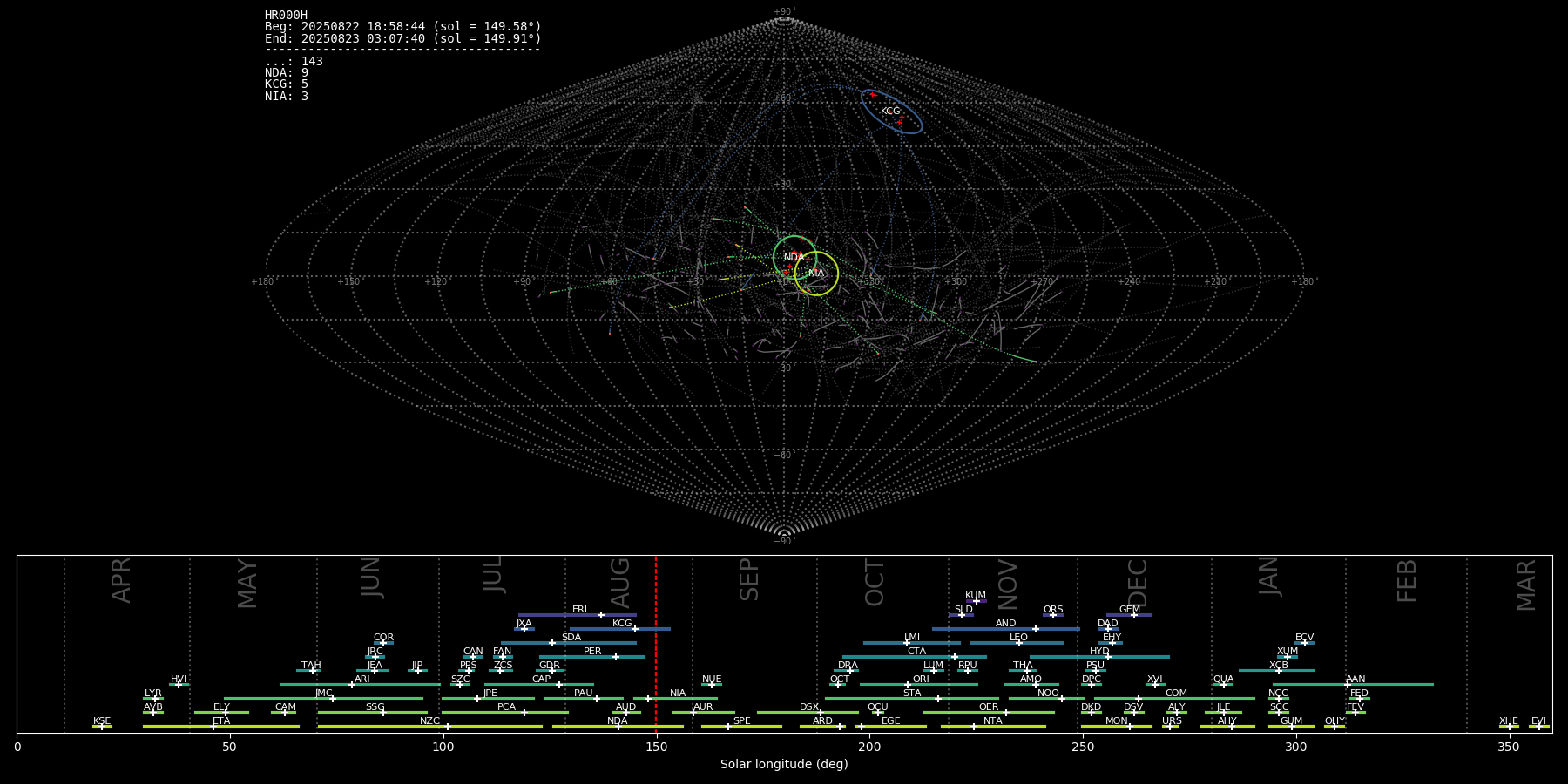
Task: Click the XCB shower label in timeline
Action: point(1279,666)
